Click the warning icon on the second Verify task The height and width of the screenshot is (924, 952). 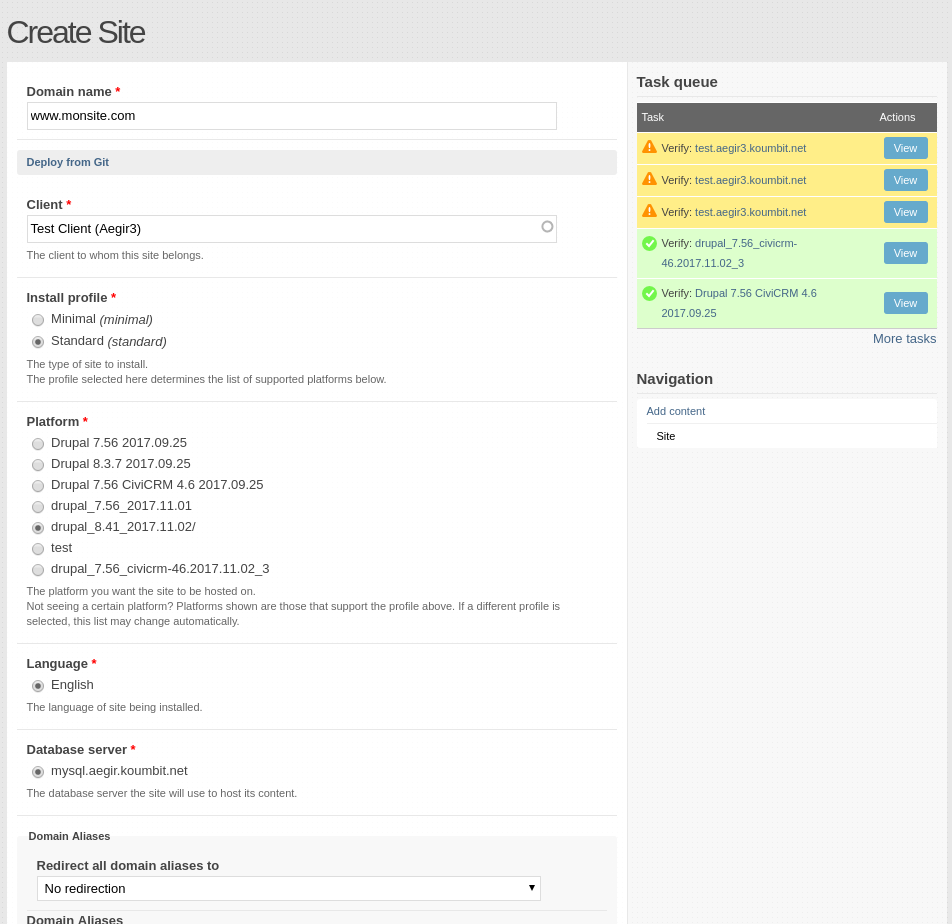pyautogui.click(x=649, y=178)
